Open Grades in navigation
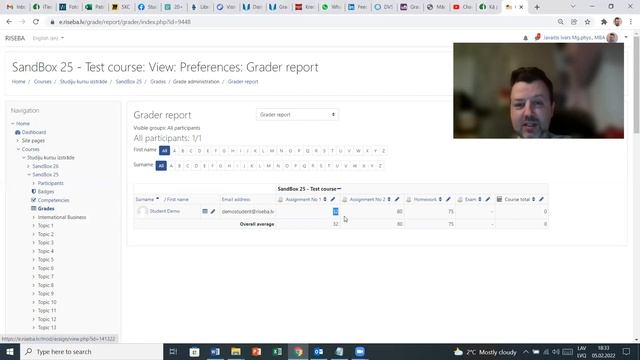This screenshot has width=640, height=360. (46, 209)
